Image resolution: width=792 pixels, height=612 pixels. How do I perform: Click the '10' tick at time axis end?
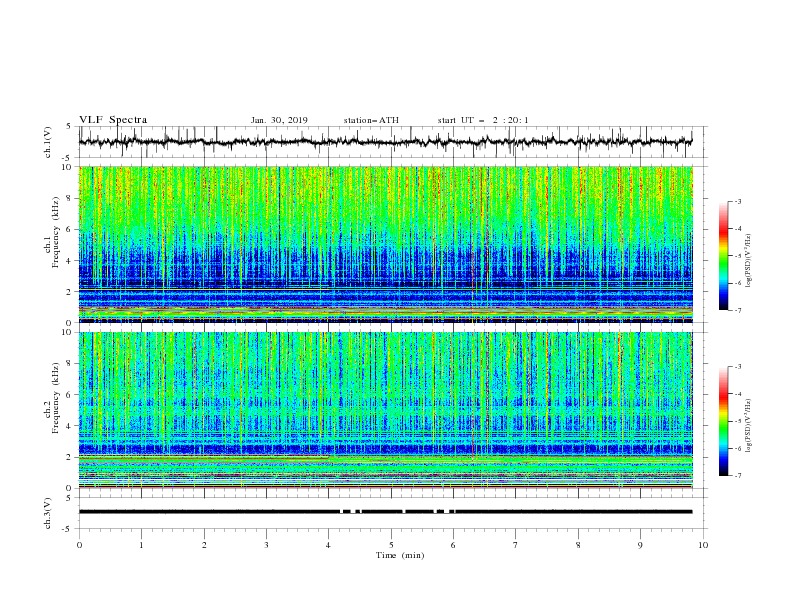pyautogui.click(x=703, y=545)
